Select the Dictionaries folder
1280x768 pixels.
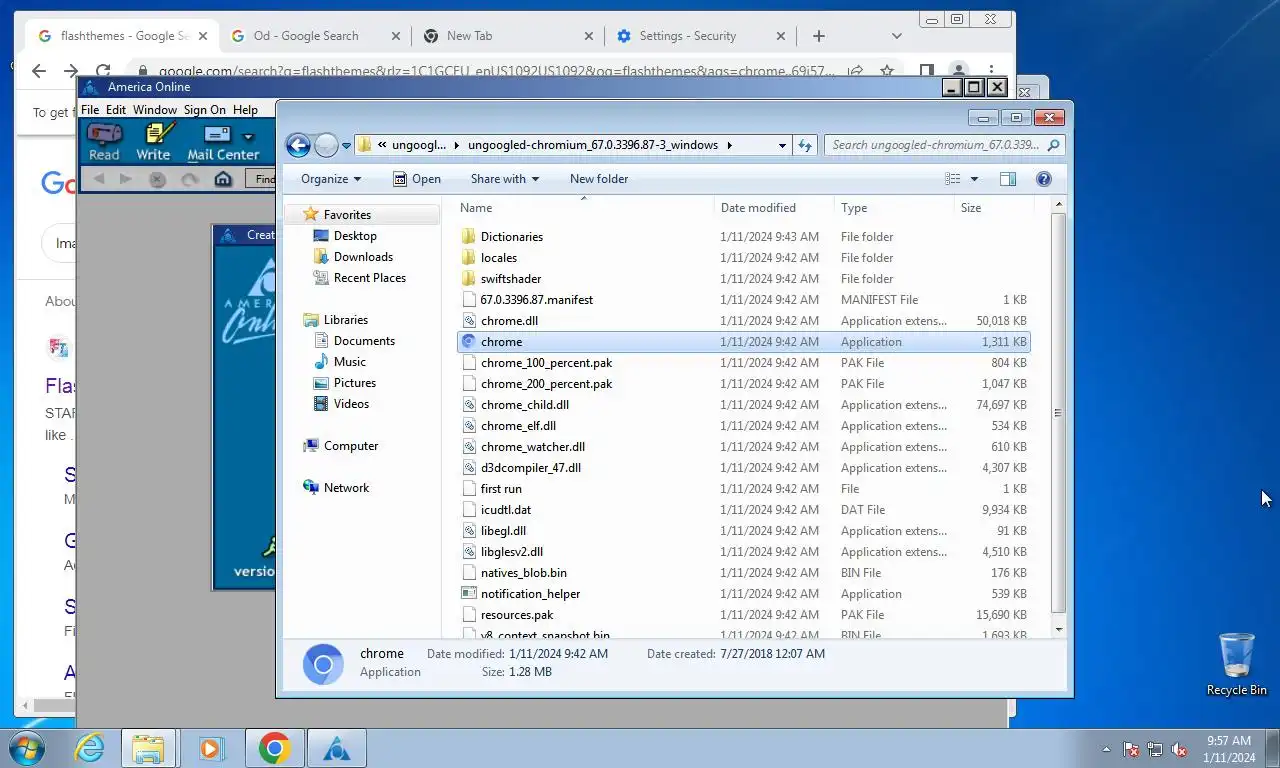click(x=743, y=237)
